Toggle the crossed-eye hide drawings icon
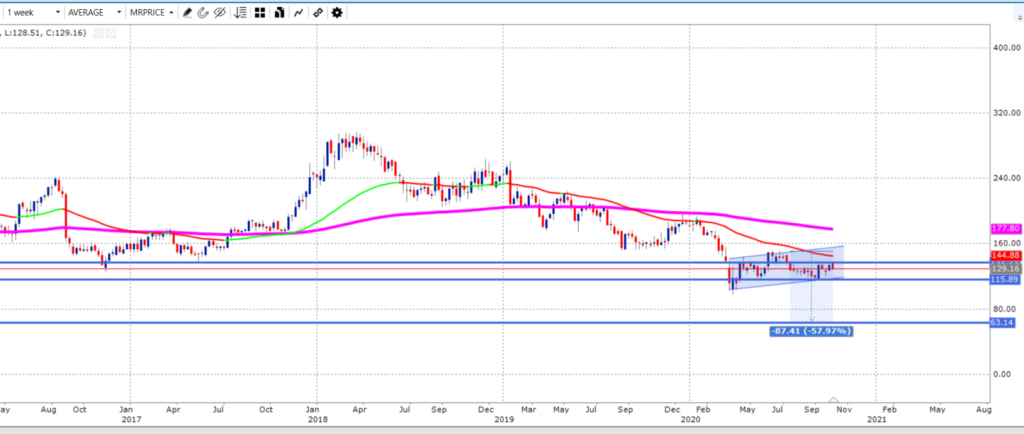Image resolution: width=1024 pixels, height=434 pixels. pyautogui.click(x=220, y=13)
